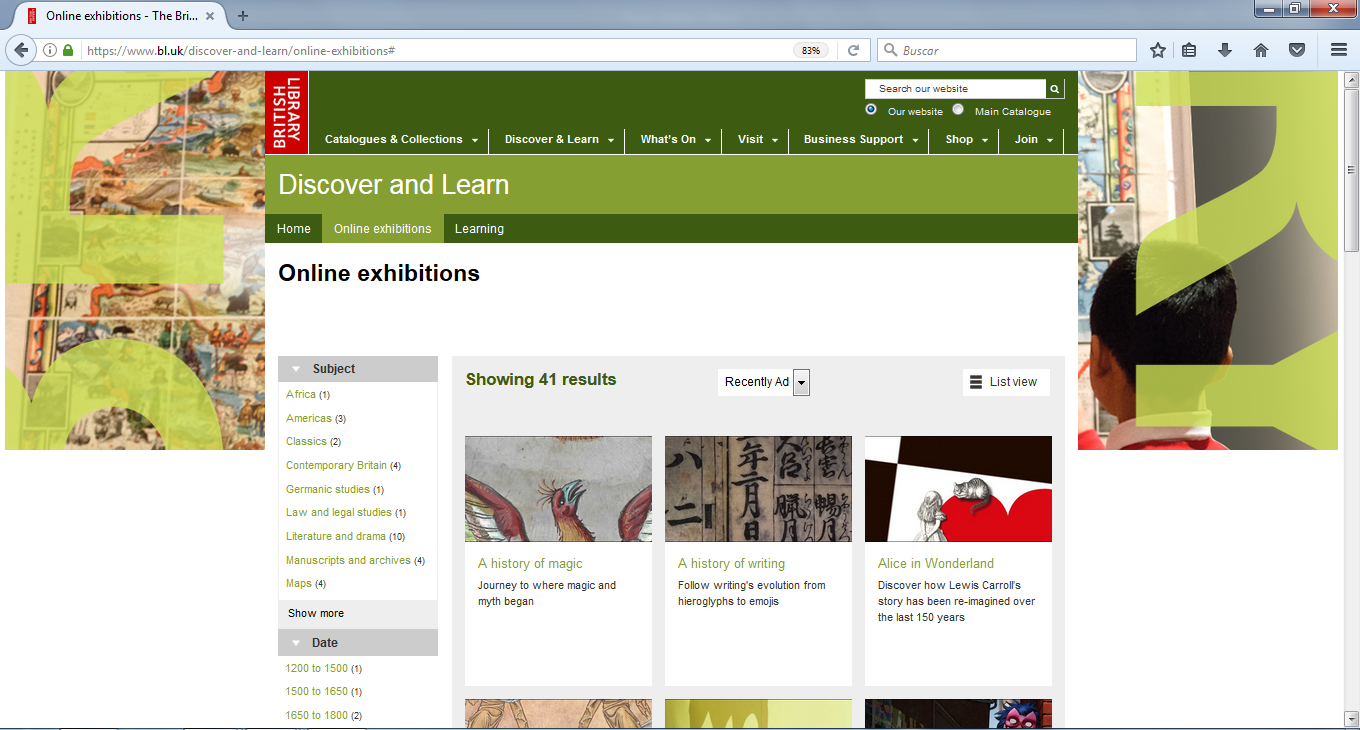Bookmark this page with the star icon
The image size is (1360, 730).
[1157, 50]
